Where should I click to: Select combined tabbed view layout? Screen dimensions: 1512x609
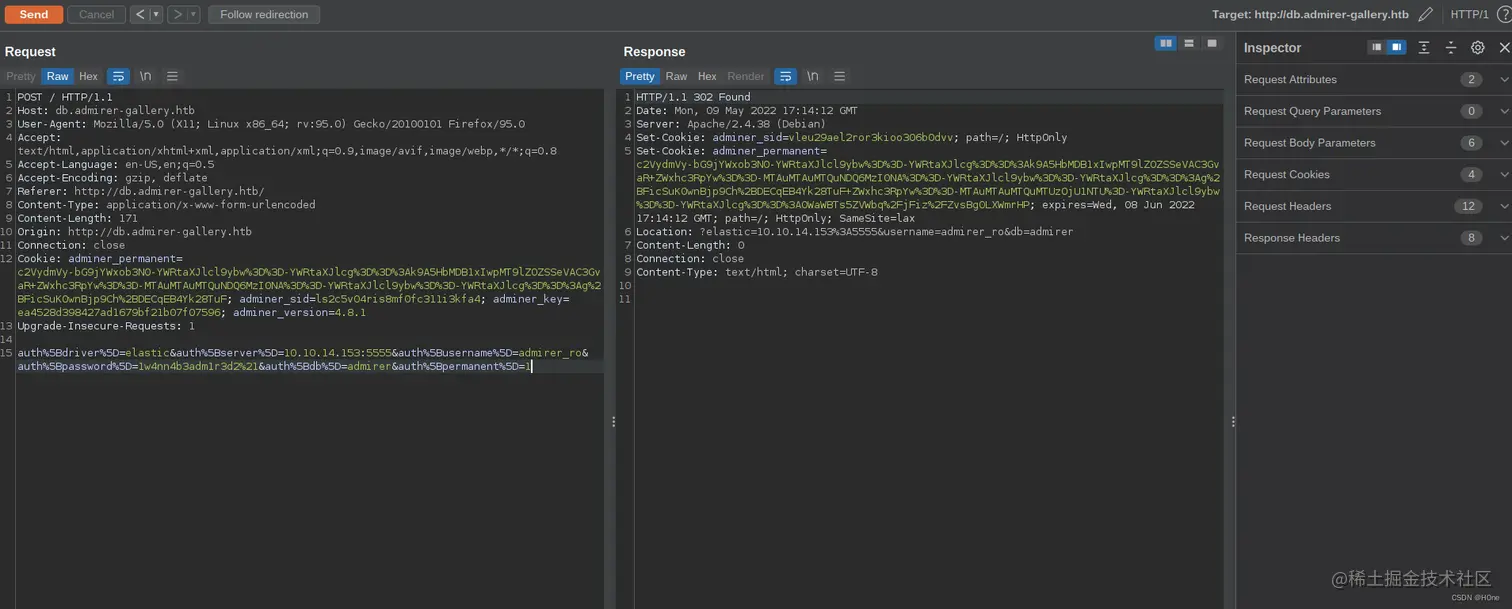pyautogui.click(x=1212, y=43)
